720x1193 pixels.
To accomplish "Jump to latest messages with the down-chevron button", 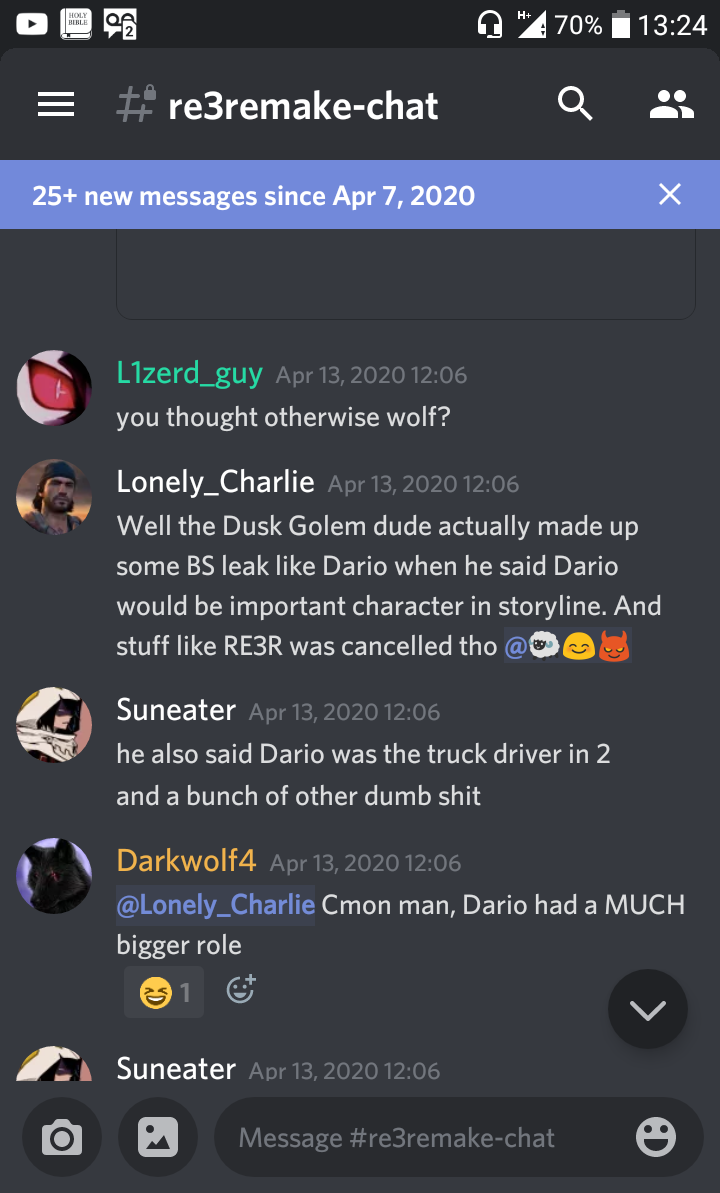I will tap(648, 1009).
